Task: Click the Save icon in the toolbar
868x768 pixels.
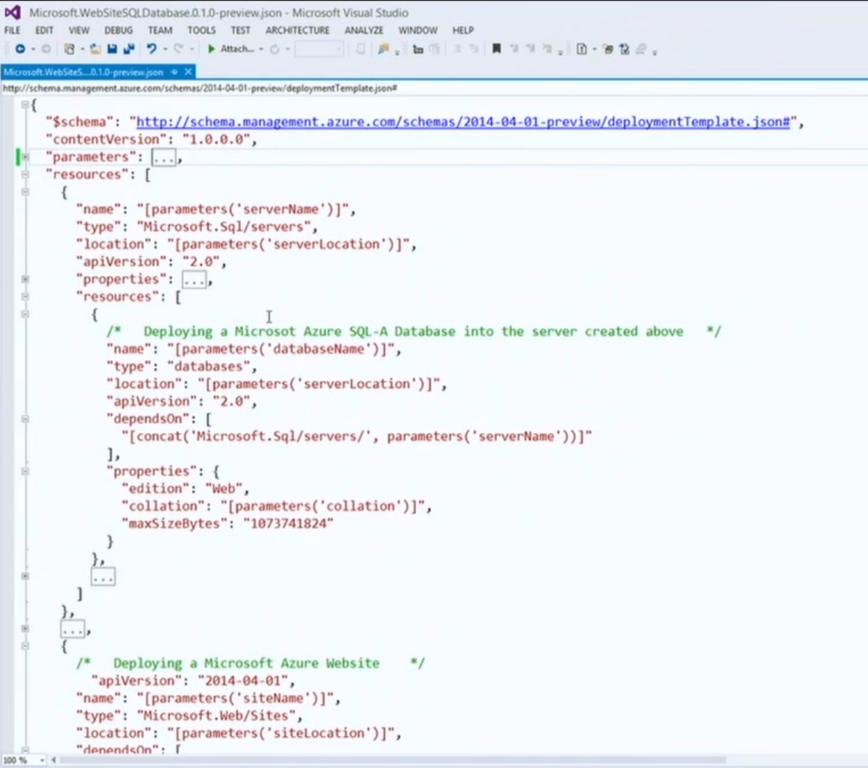Action: coord(112,49)
